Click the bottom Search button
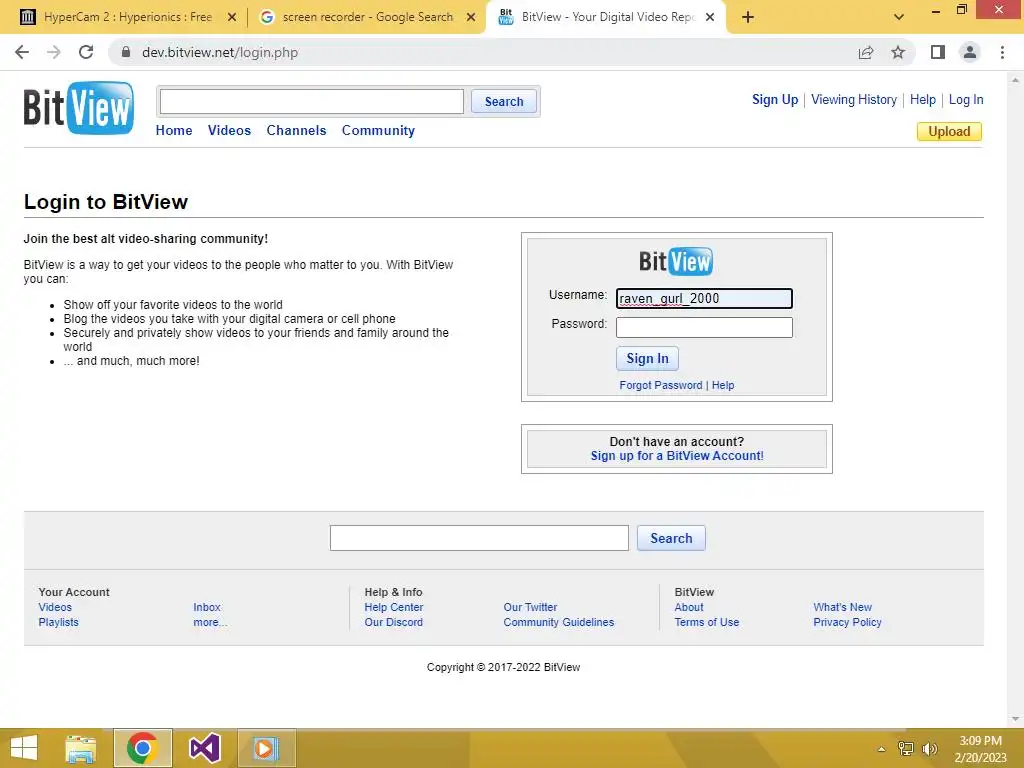The image size is (1024, 768). pyautogui.click(x=671, y=538)
